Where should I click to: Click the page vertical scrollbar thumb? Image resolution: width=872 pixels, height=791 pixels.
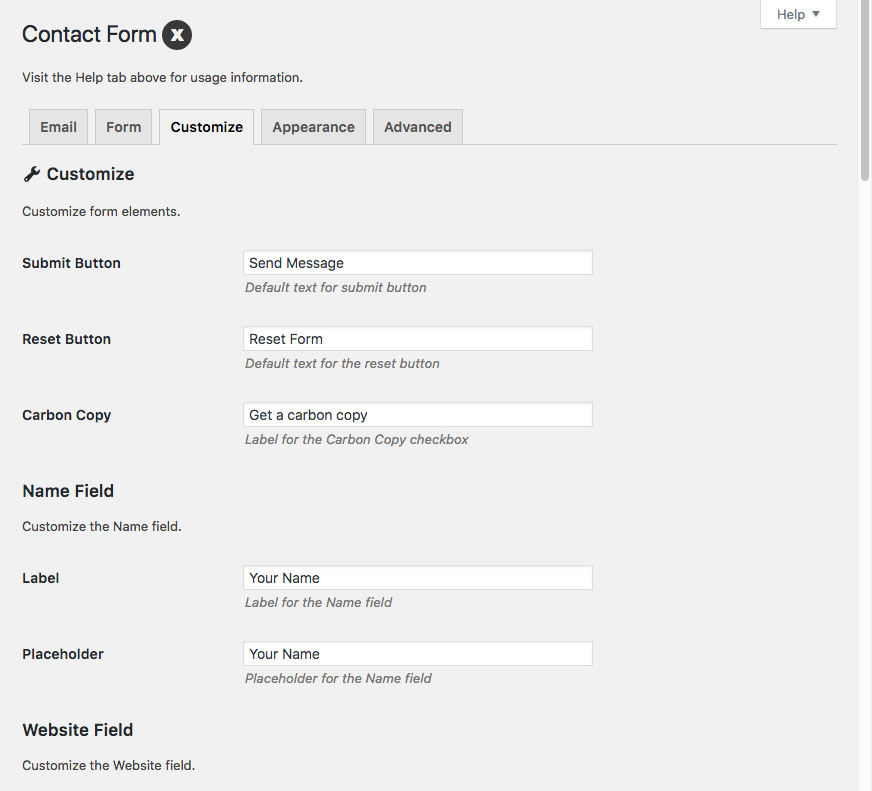(865, 90)
